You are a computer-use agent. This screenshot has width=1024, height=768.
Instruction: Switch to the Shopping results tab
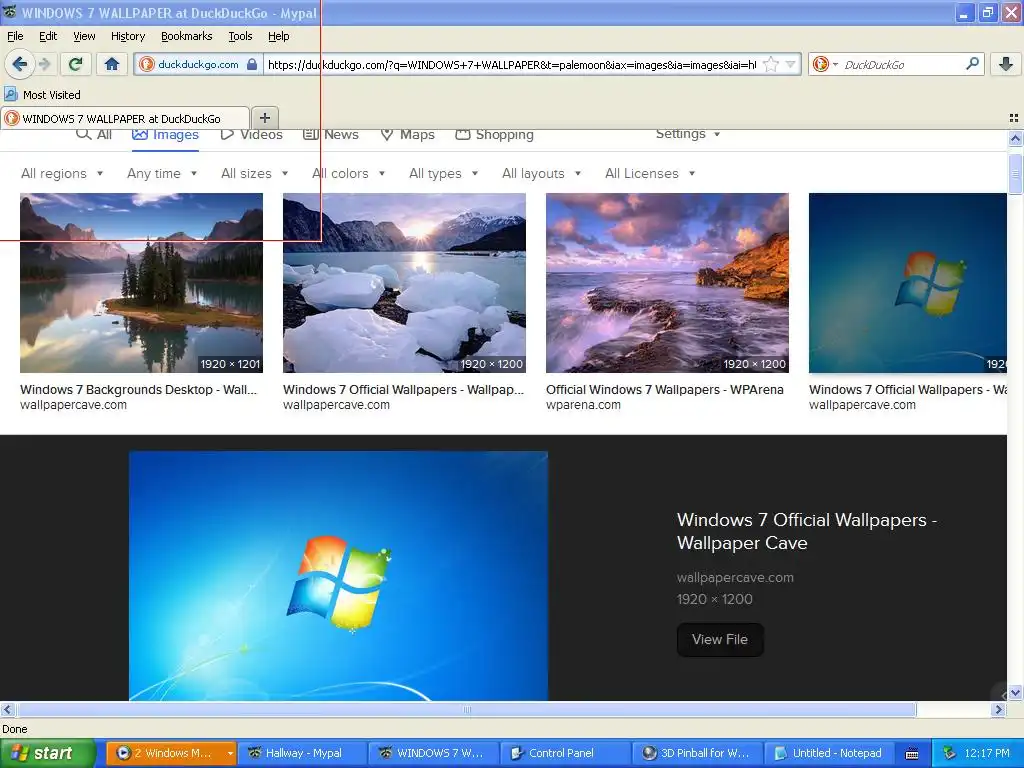tap(494, 135)
